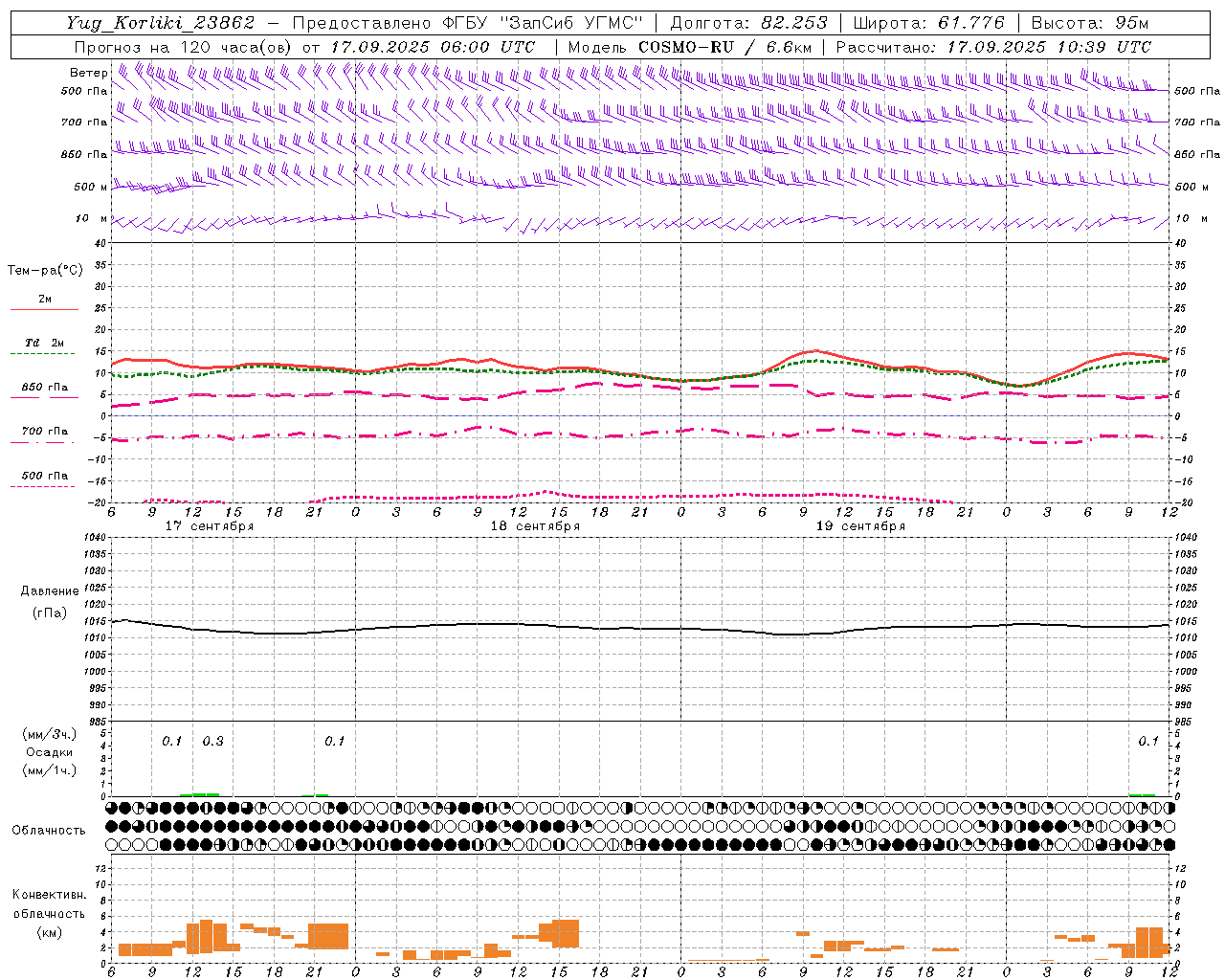Click the 17 сентября date label
The height and width of the screenshot is (980, 1225).
tap(209, 526)
